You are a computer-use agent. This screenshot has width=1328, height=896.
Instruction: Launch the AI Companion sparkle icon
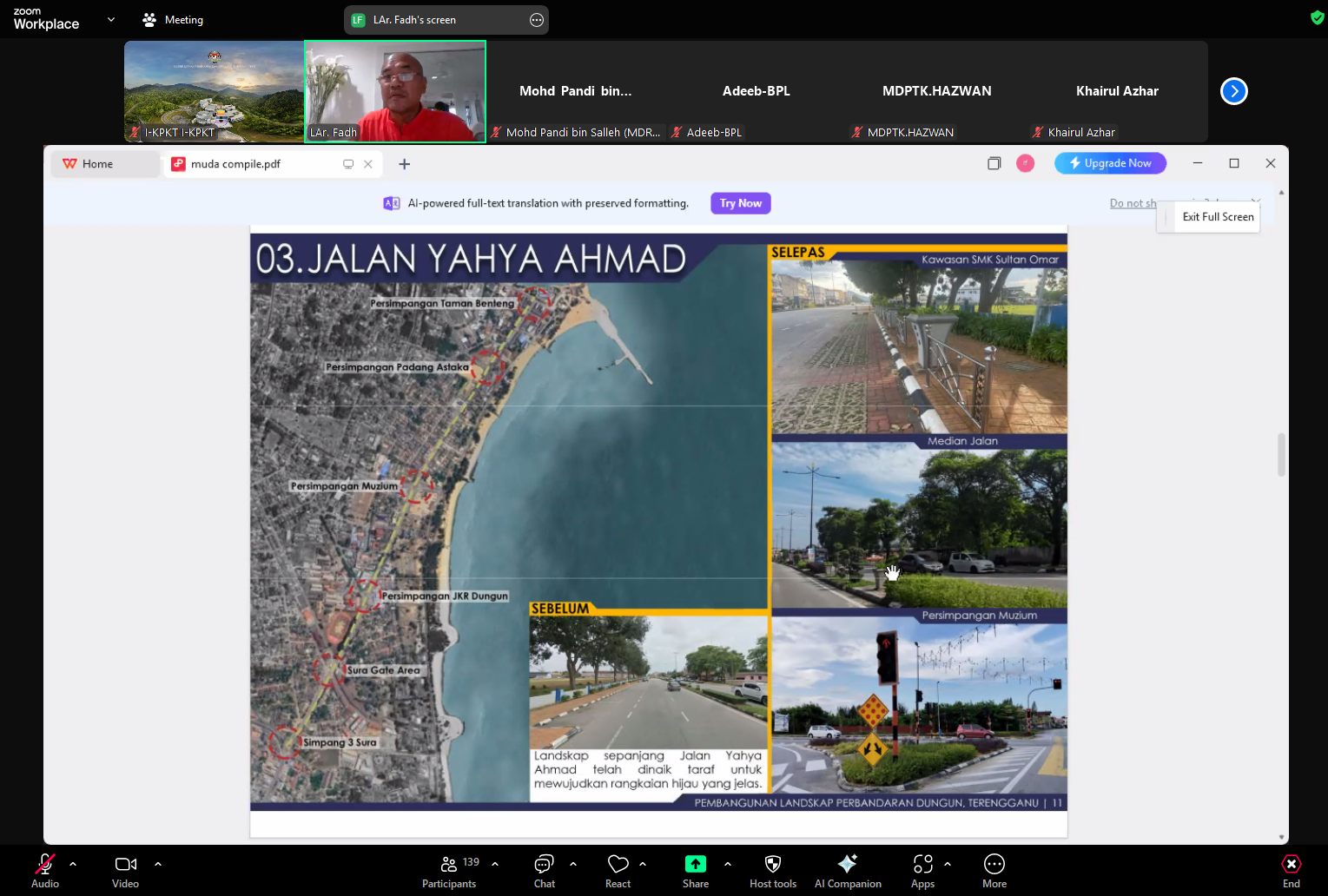tap(848, 863)
